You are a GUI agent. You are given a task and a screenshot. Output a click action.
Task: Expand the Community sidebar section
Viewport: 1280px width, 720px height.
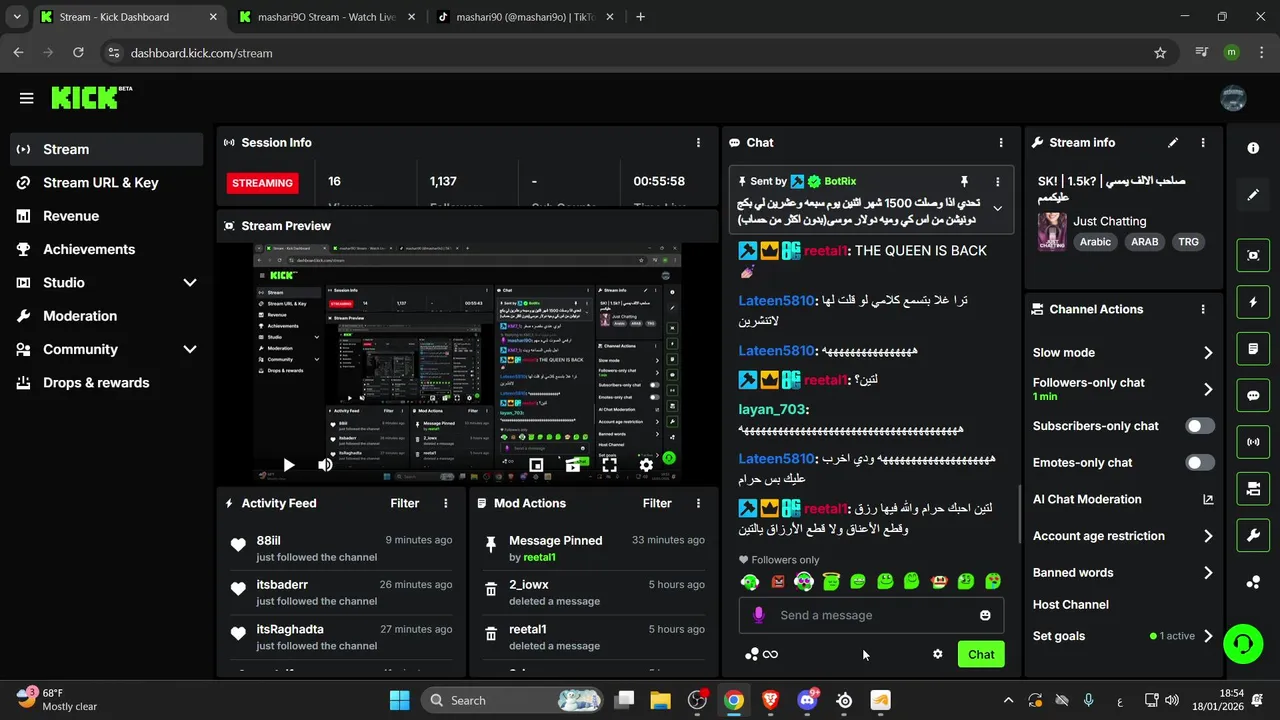click(190, 349)
